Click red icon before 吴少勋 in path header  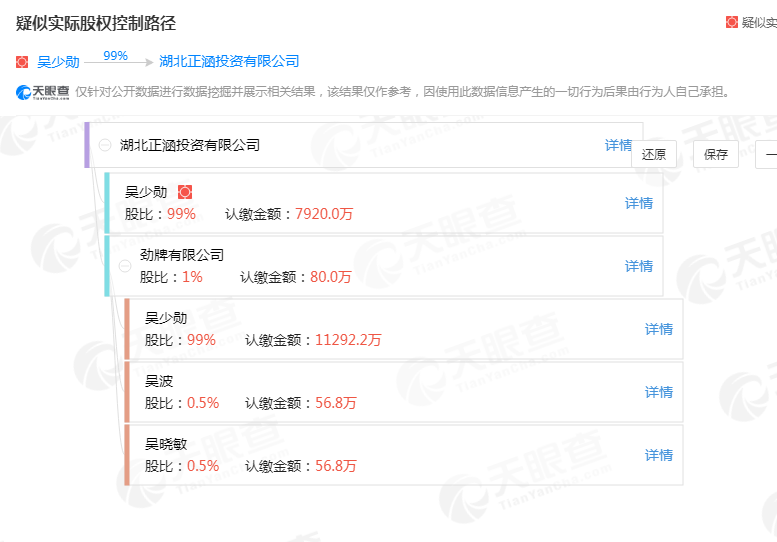[23, 61]
